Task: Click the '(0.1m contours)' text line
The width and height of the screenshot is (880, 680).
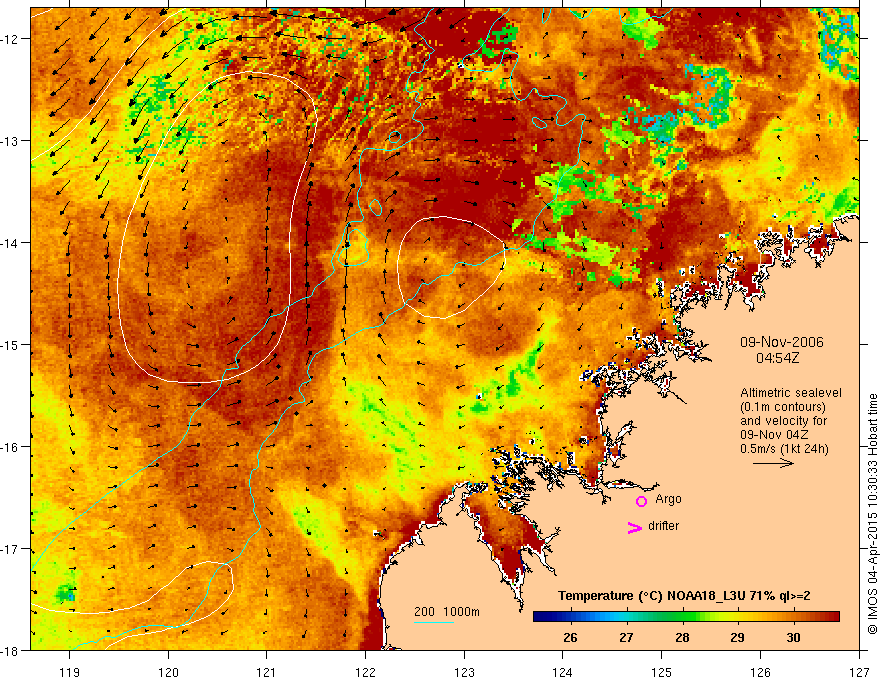Action: 783,407
